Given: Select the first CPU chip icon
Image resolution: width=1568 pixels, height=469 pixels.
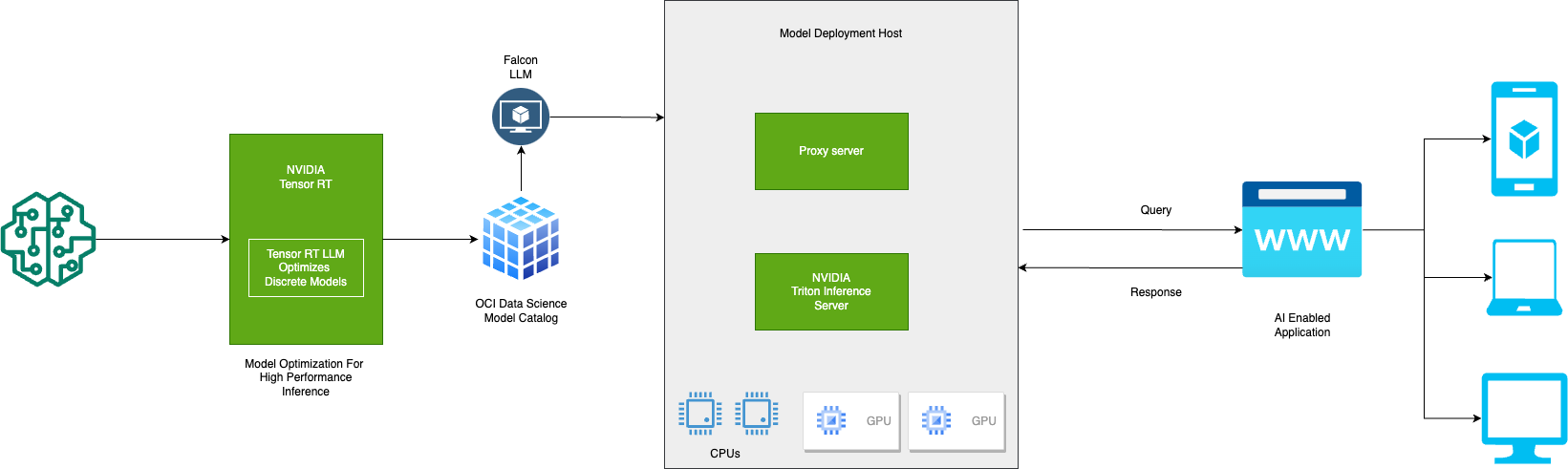Looking at the screenshot, I should [x=700, y=414].
